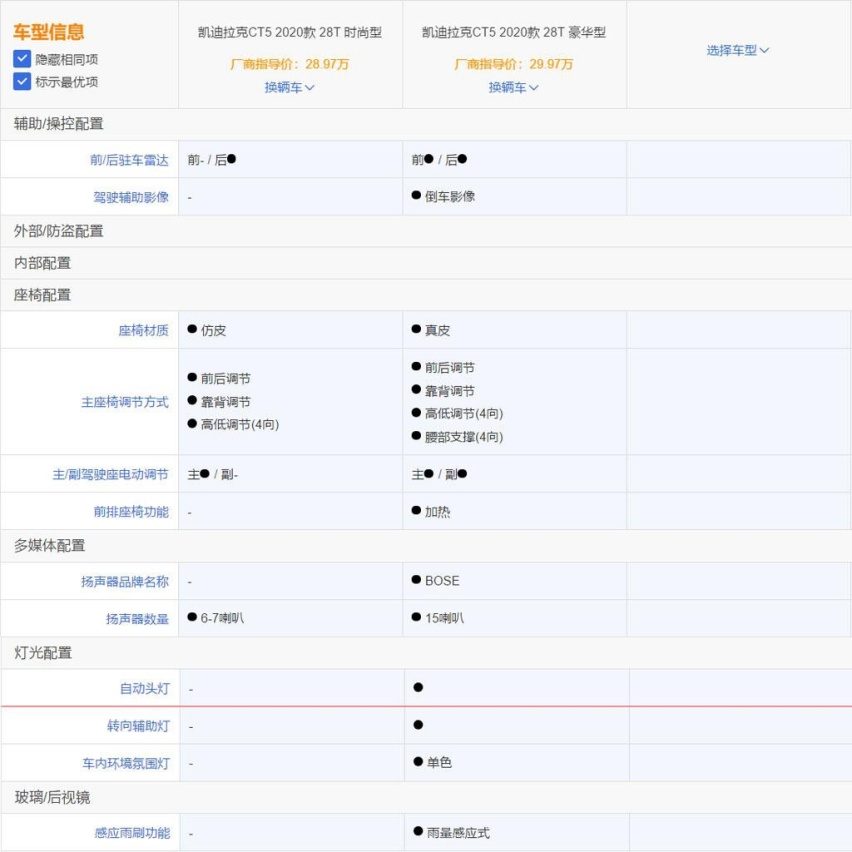Open the 选择车型 dropdown
Screen dimensions: 852x852
(x=737, y=51)
